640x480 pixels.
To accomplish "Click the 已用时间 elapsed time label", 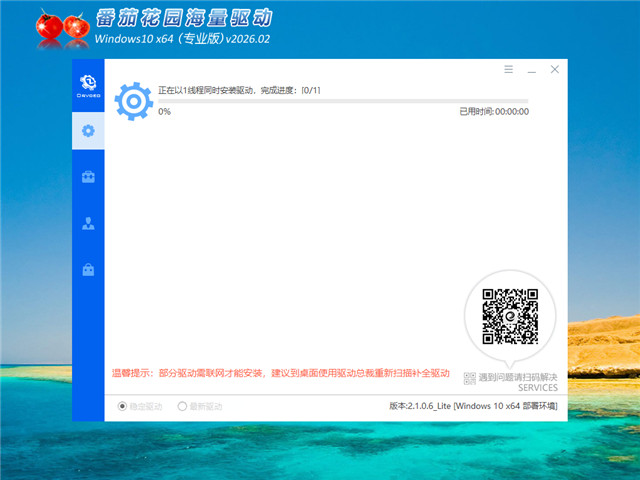I will pos(494,112).
